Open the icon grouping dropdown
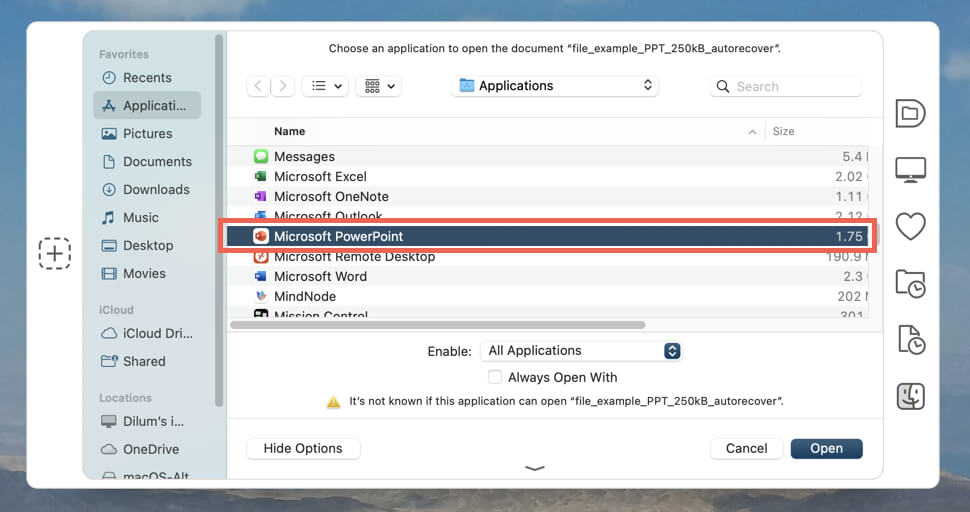The height and width of the screenshot is (512, 970). click(x=379, y=87)
